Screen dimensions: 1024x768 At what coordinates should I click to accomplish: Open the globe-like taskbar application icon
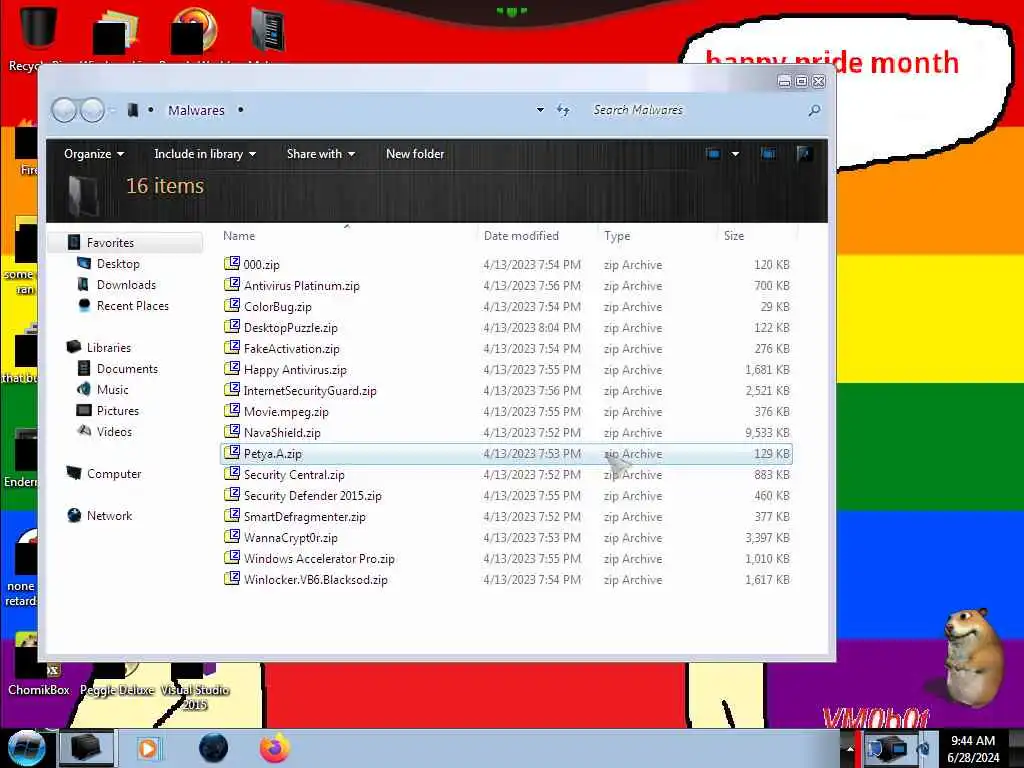pyautogui.click(x=214, y=748)
